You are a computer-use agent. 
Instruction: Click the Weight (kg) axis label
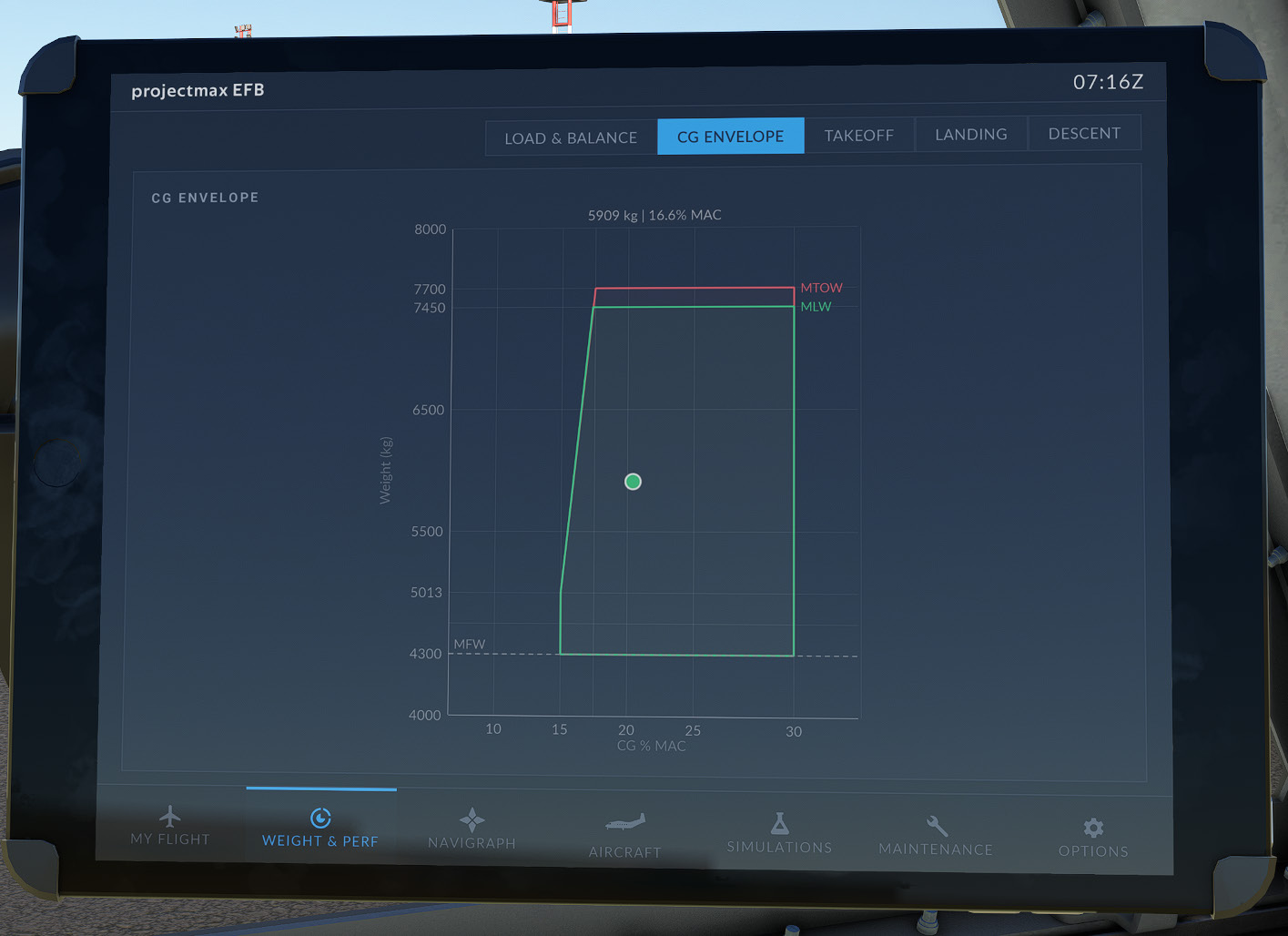point(386,471)
